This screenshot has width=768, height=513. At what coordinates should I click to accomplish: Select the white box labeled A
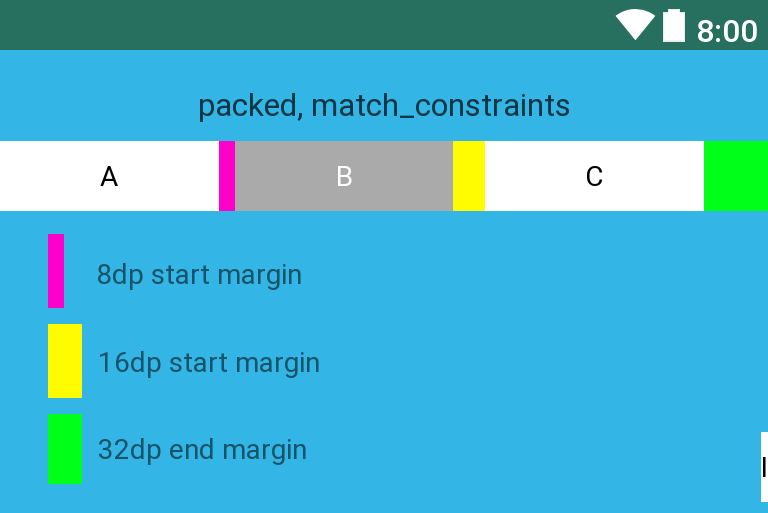coord(109,176)
